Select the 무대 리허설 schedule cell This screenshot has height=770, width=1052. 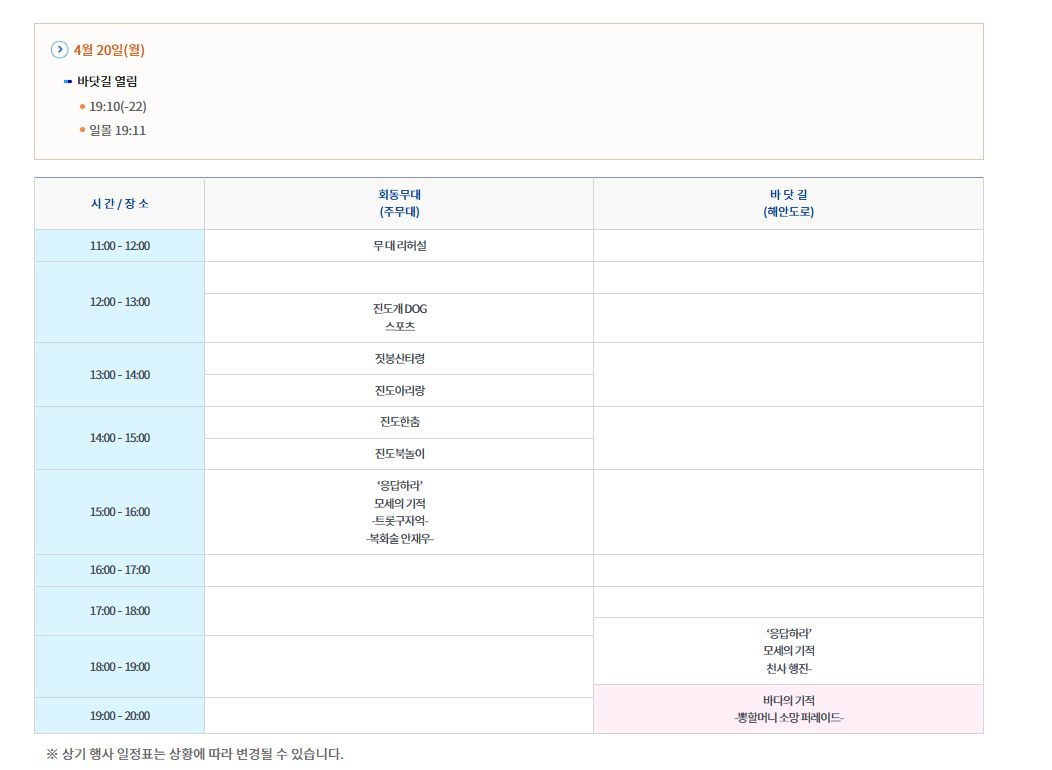(399, 245)
